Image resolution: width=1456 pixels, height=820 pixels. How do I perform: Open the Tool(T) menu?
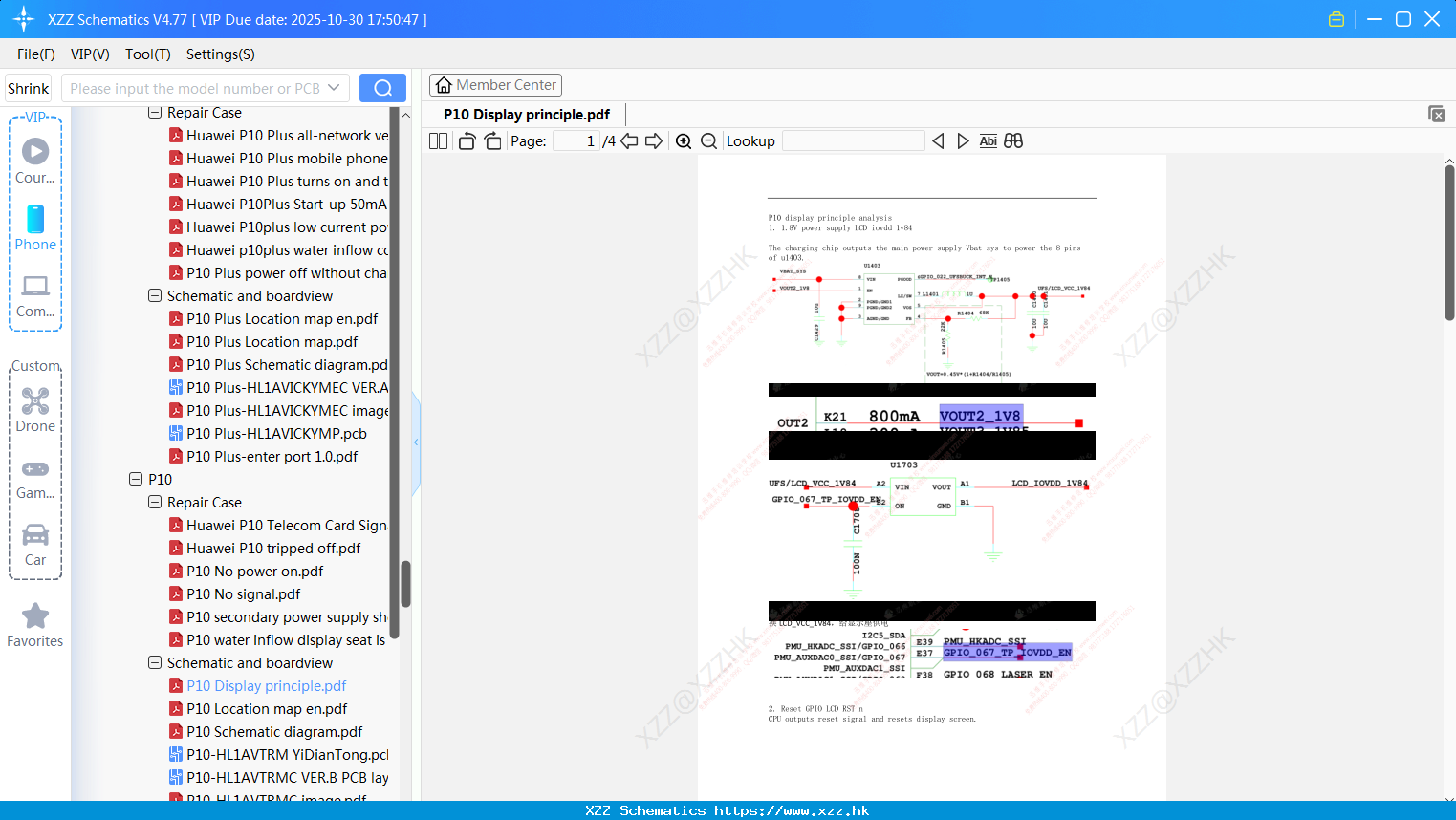coord(148,54)
